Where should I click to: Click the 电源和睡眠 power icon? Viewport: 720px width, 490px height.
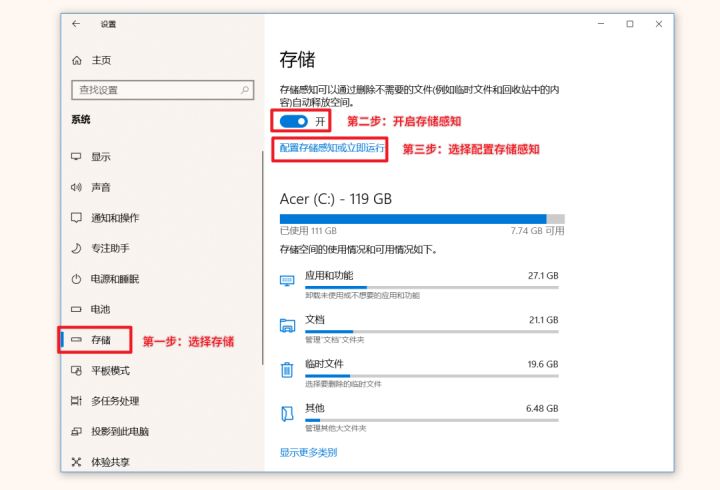[76, 279]
